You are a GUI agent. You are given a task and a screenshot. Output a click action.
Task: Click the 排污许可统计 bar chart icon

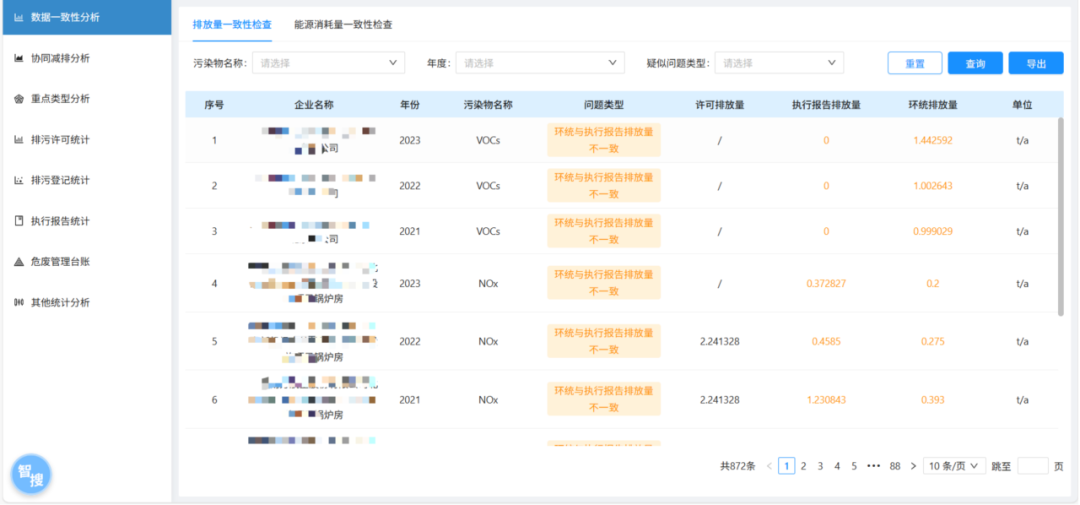[x=18, y=140]
